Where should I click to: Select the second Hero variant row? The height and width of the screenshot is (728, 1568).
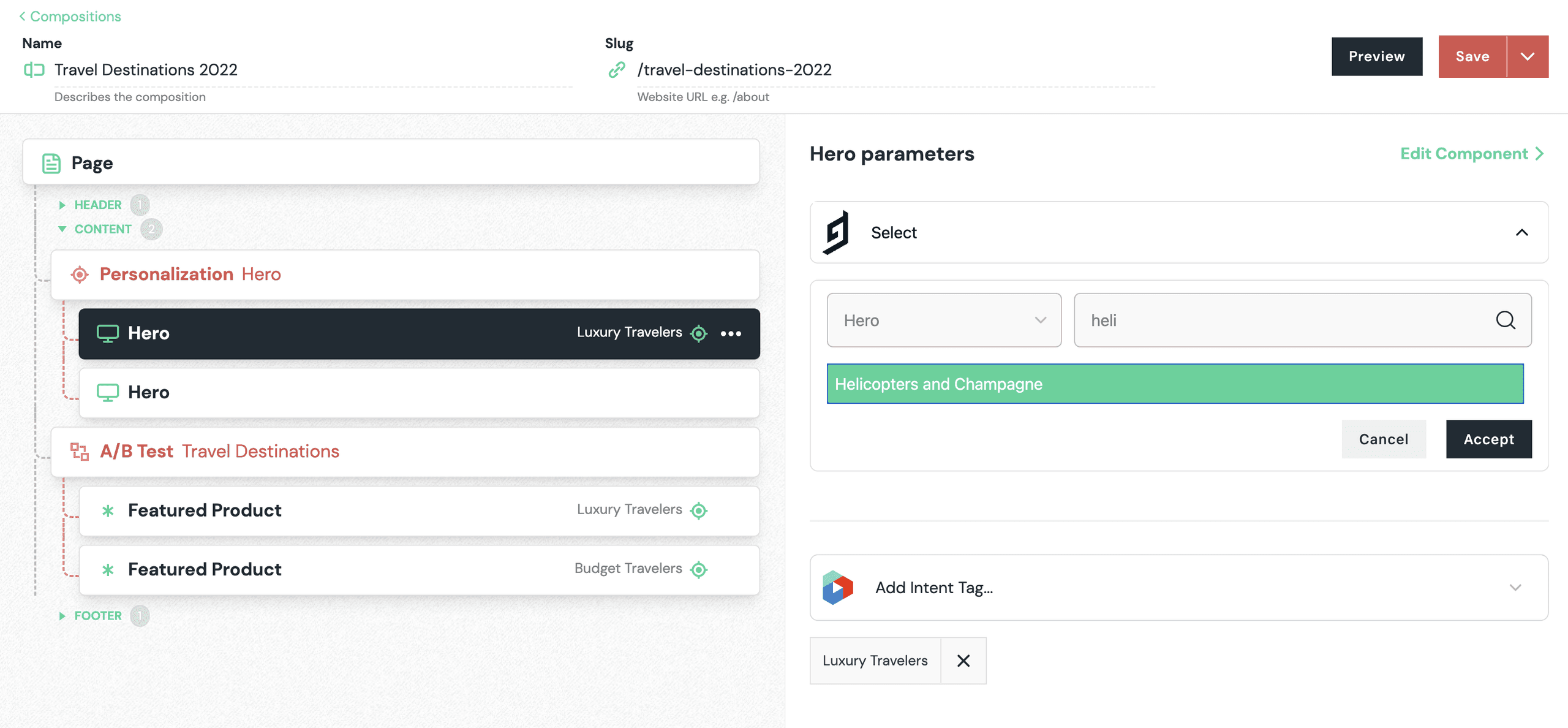point(420,392)
